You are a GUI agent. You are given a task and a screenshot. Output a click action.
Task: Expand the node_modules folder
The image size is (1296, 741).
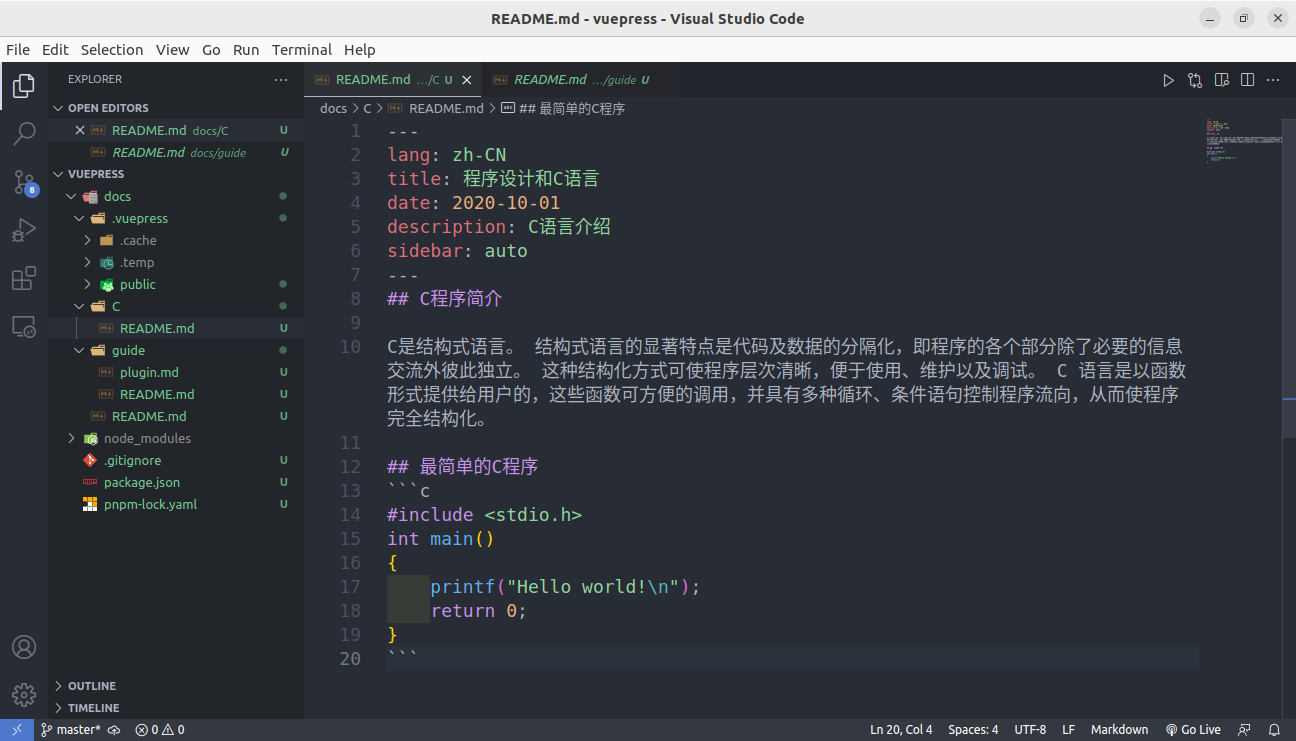click(x=71, y=438)
